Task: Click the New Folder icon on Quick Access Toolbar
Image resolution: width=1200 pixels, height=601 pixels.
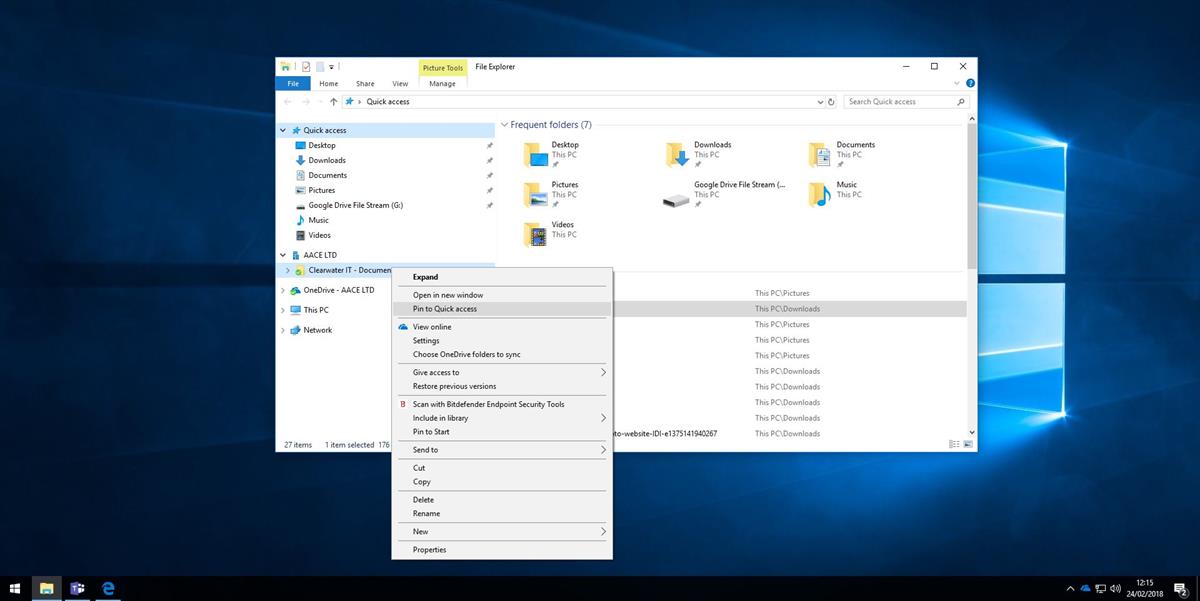Action: coord(318,66)
